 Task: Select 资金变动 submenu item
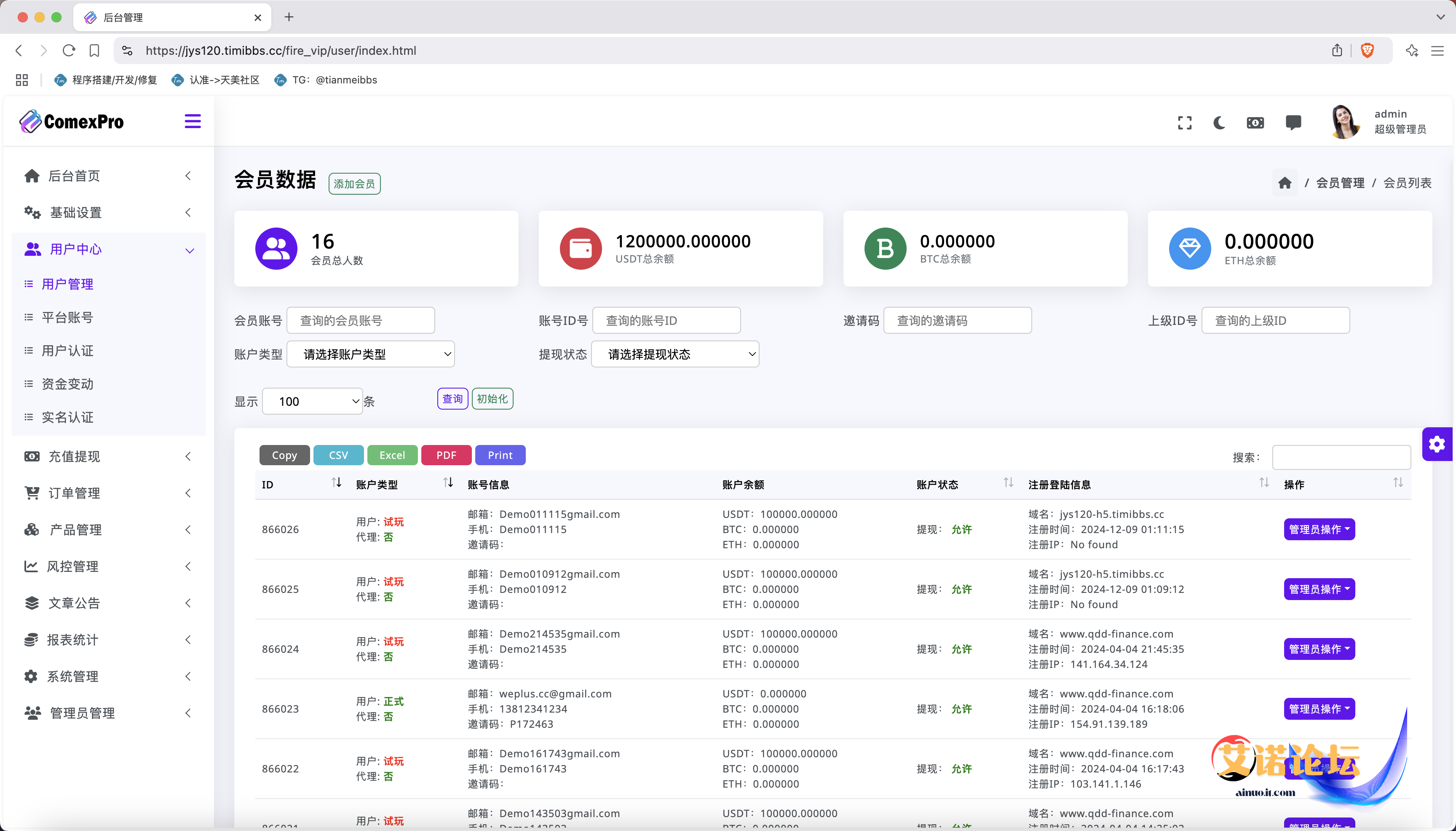[67, 384]
